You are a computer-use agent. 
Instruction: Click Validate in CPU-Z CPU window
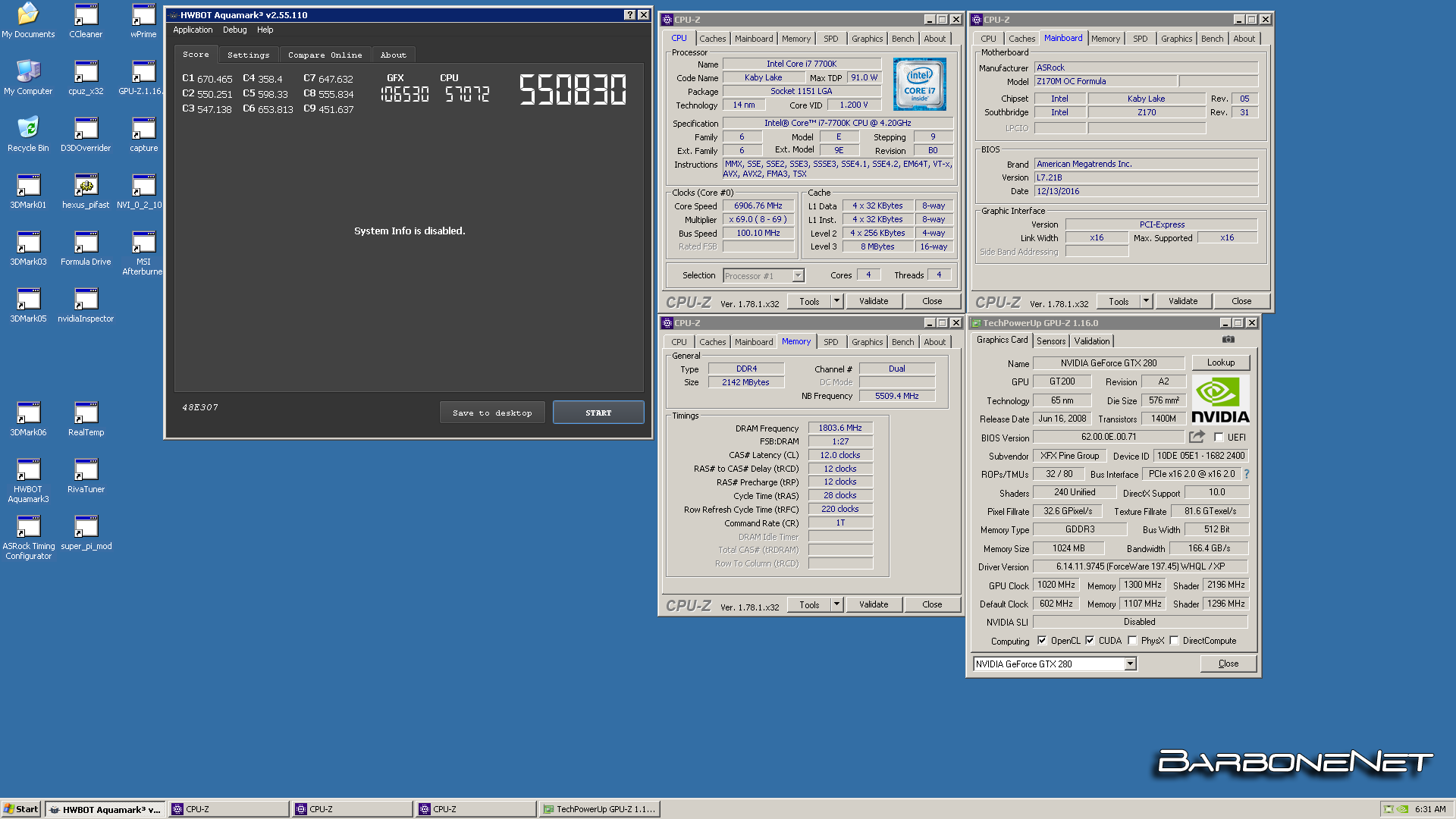coord(874,301)
